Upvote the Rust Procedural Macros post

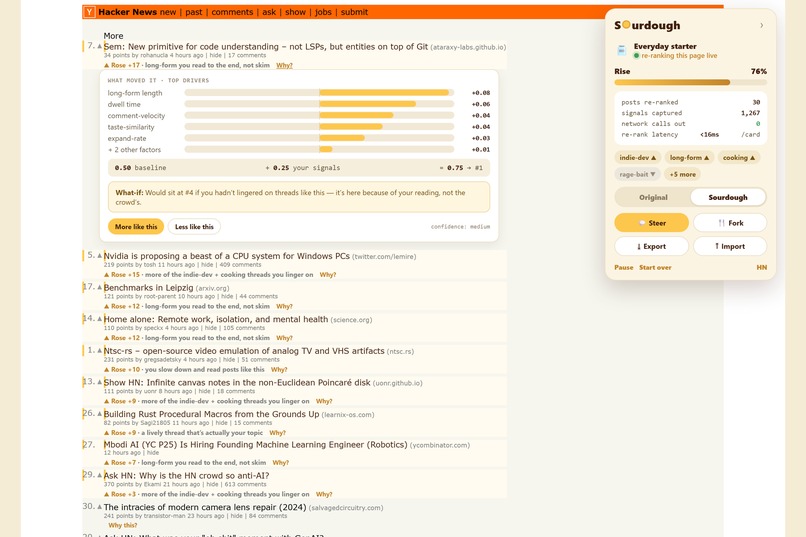point(100,414)
